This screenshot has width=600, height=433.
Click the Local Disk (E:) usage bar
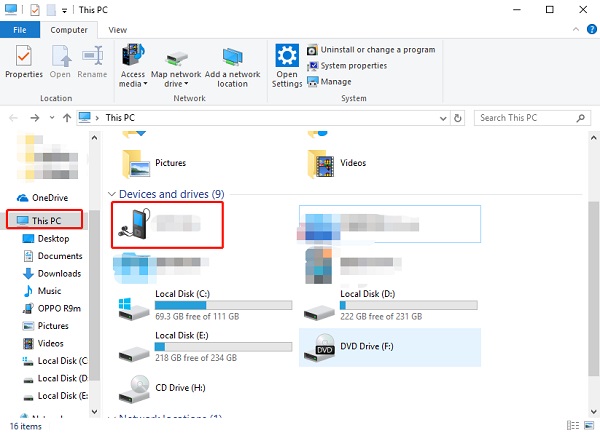click(x=223, y=347)
